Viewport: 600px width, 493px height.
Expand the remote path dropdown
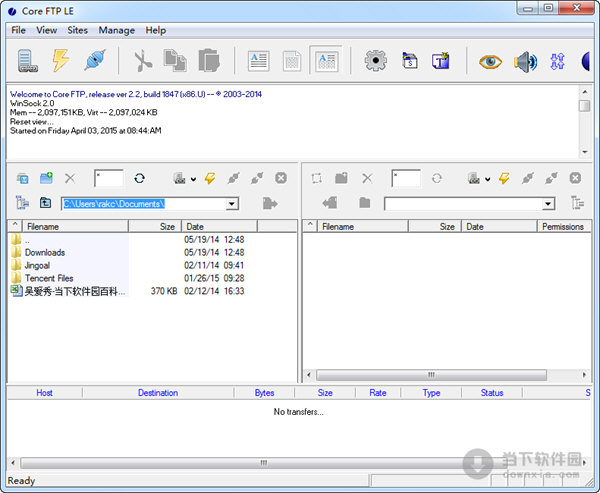[x=548, y=204]
